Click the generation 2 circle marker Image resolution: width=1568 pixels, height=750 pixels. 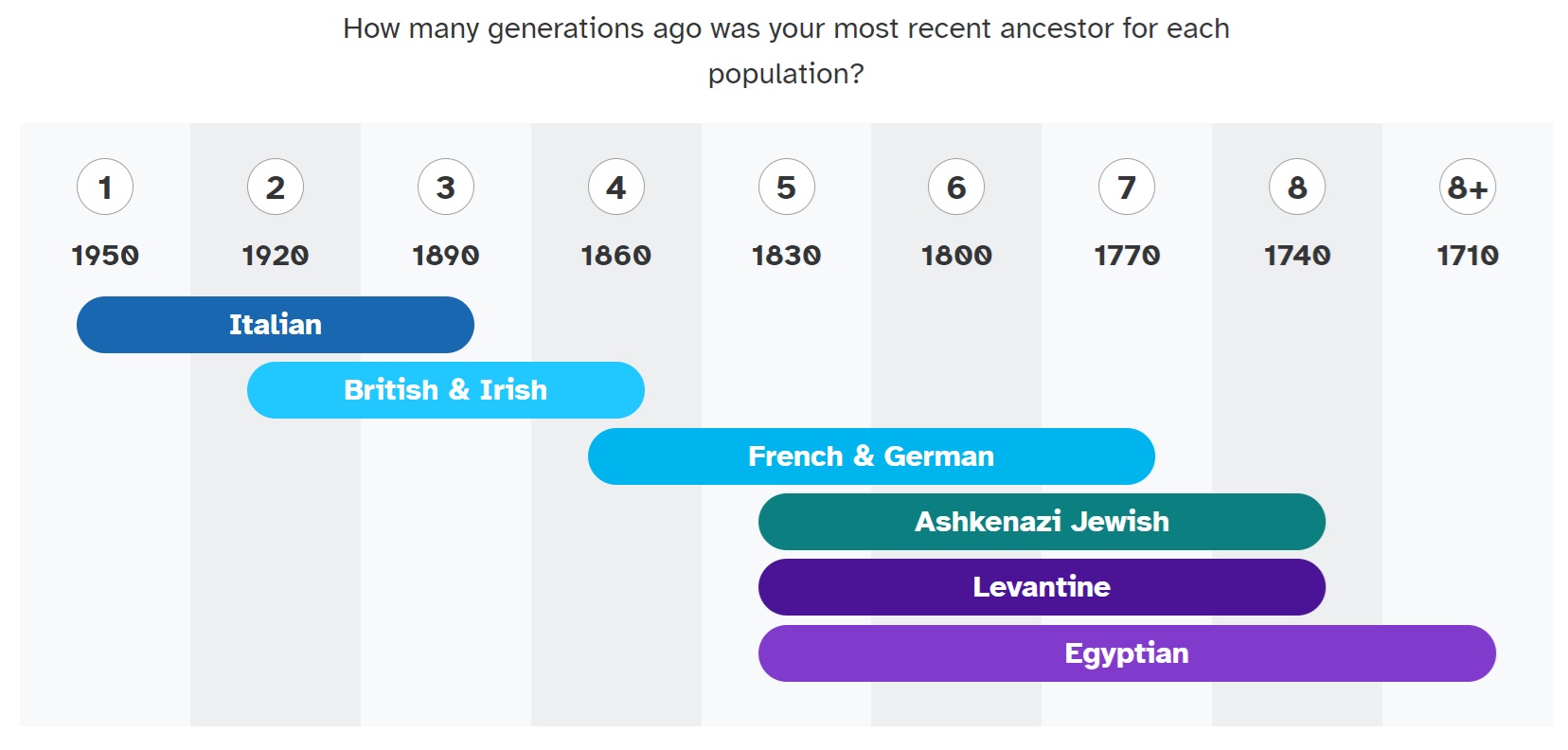coord(276,187)
